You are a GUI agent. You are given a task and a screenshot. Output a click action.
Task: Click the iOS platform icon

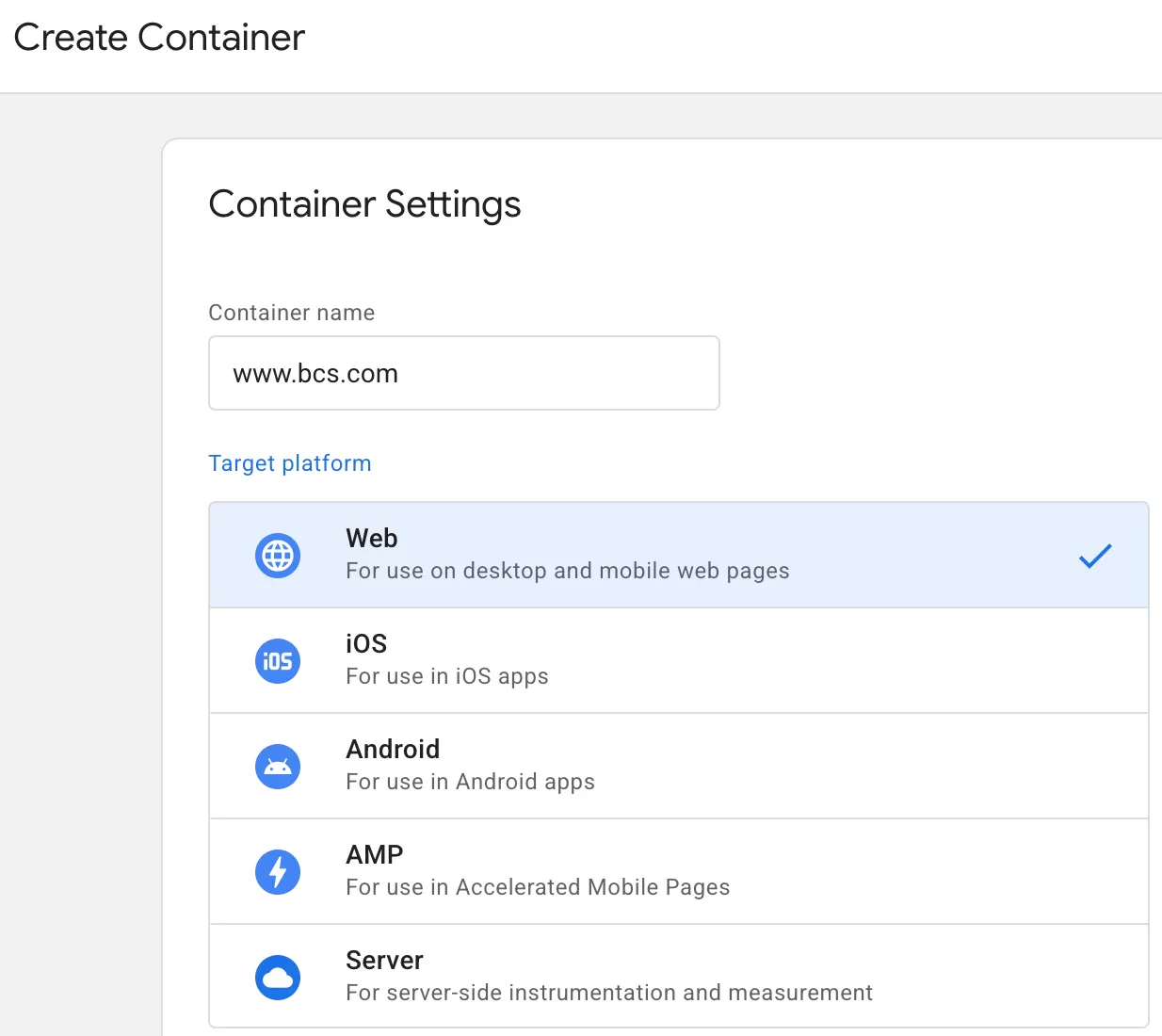[278, 661]
